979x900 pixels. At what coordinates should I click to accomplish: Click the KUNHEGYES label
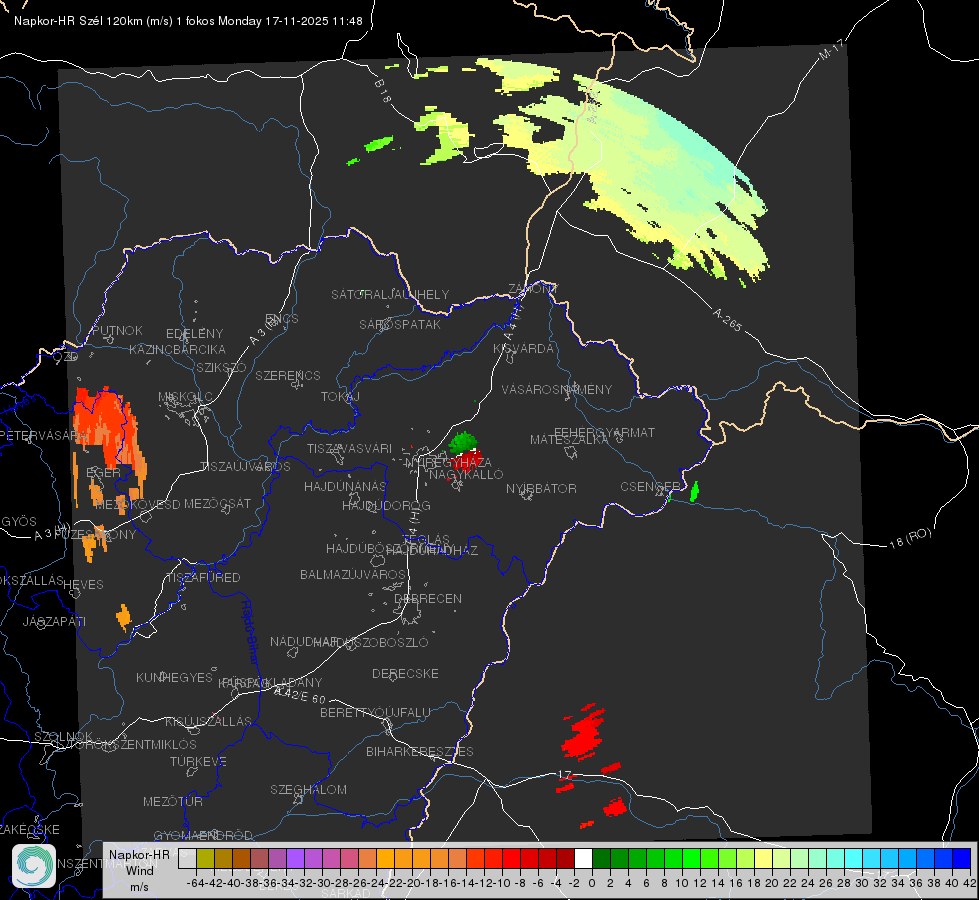[x=174, y=677]
